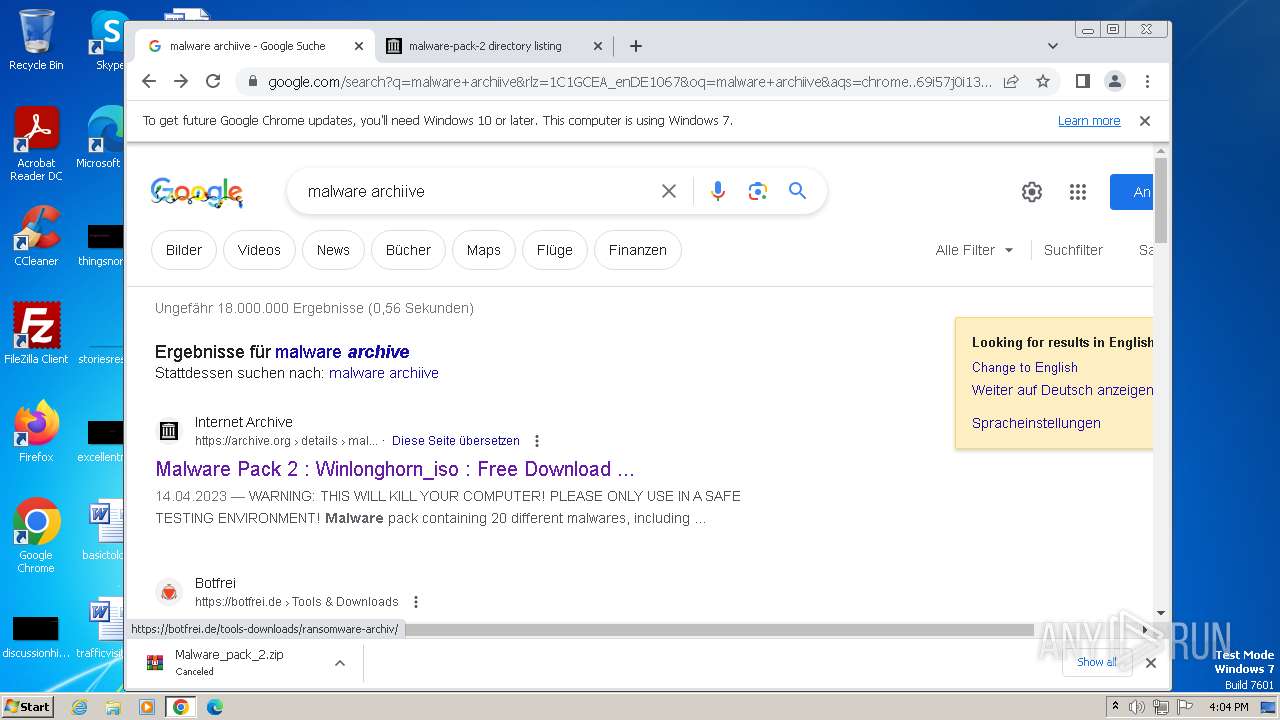Open the Recycle Bin desktop icon
Viewport: 1280px width, 720px height.
(x=36, y=40)
